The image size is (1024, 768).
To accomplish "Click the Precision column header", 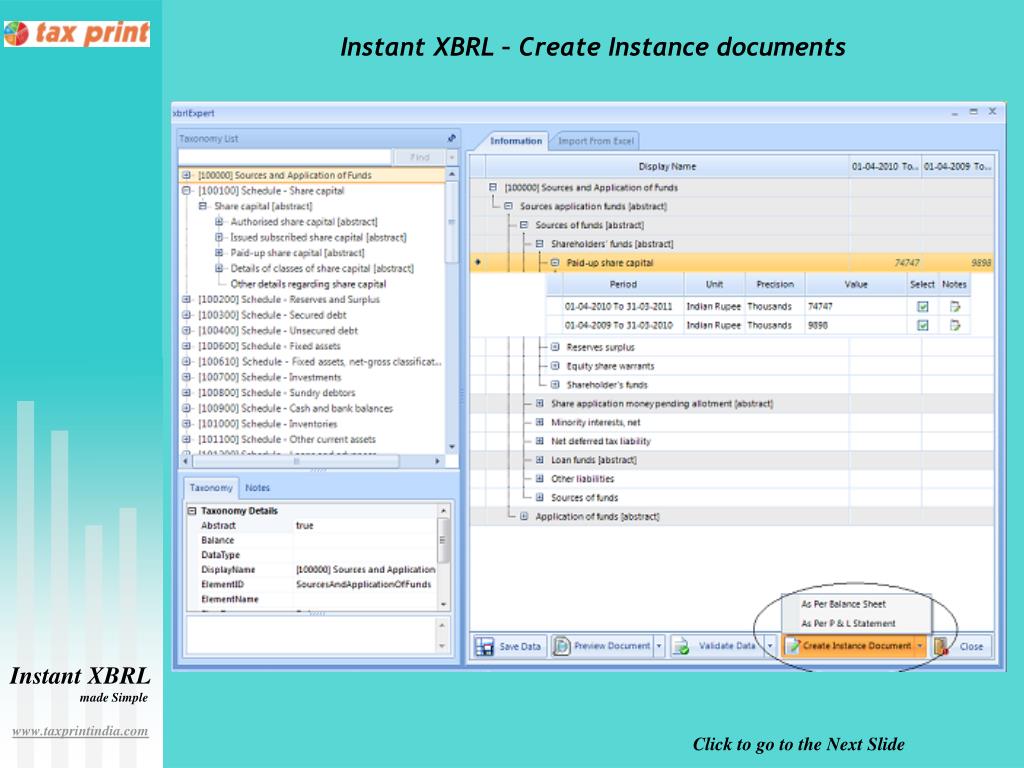I will coord(775,285).
